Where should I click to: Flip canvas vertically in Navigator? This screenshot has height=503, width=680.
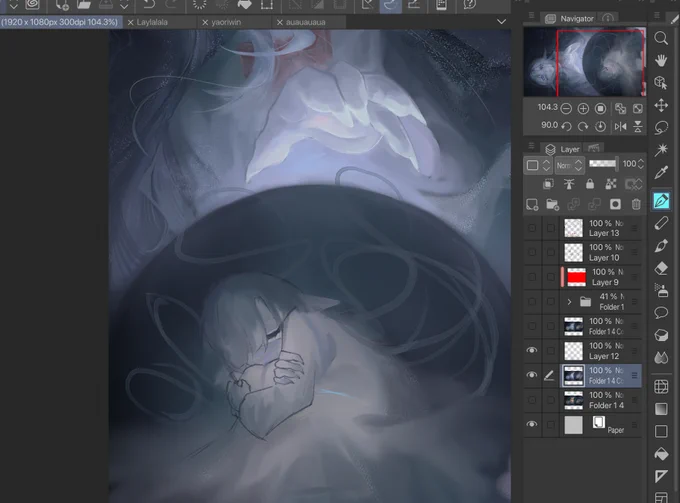click(638, 126)
